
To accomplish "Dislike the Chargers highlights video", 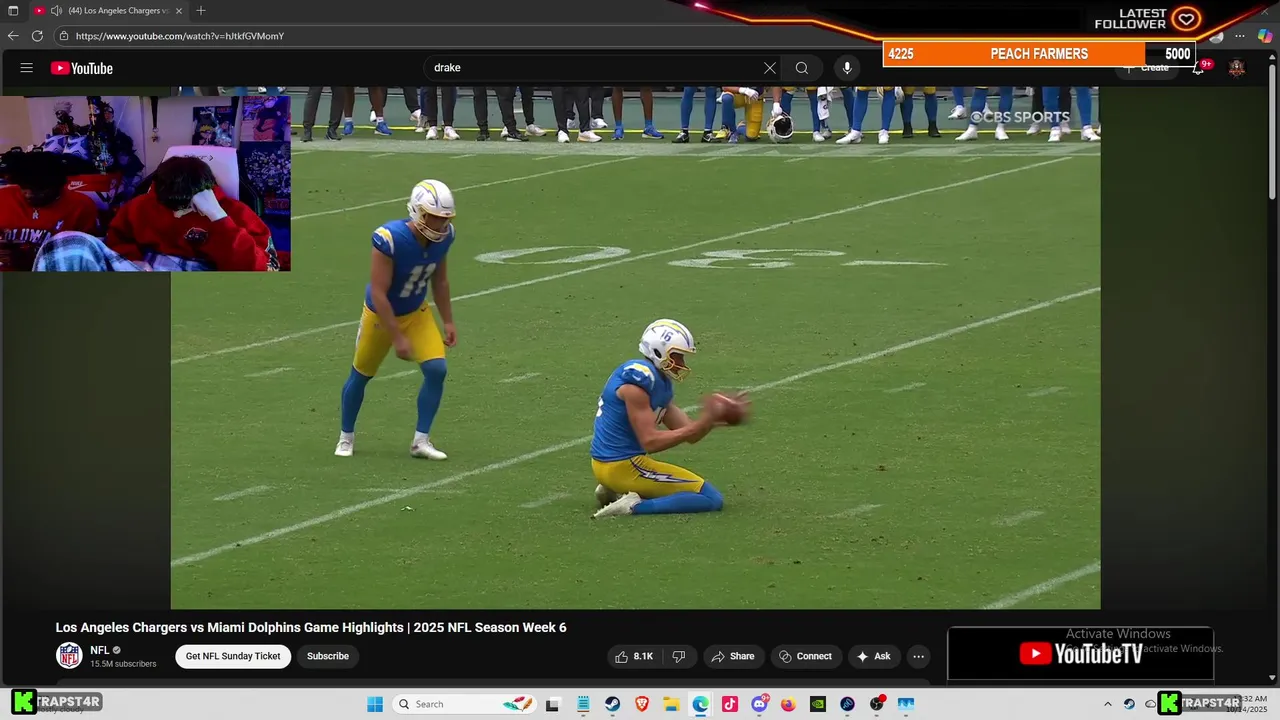I will pyautogui.click(x=679, y=656).
